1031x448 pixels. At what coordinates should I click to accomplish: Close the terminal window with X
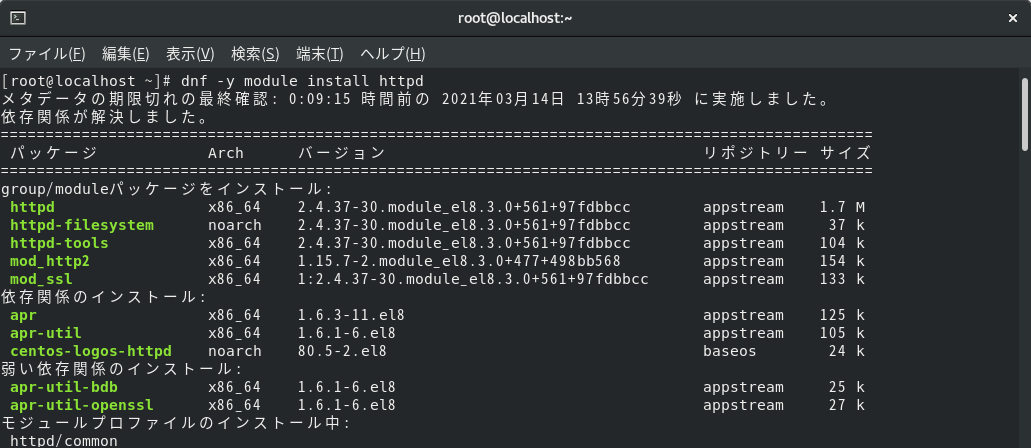(1013, 18)
